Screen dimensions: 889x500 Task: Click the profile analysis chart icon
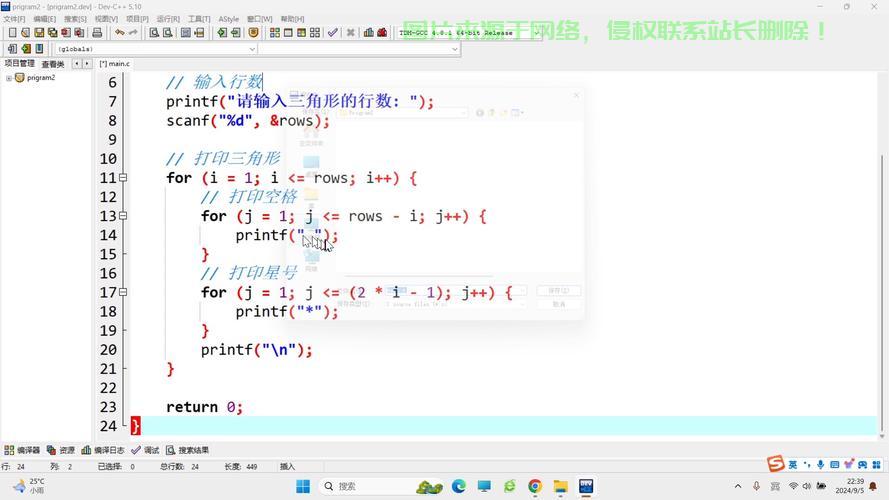tap(367, 33)
